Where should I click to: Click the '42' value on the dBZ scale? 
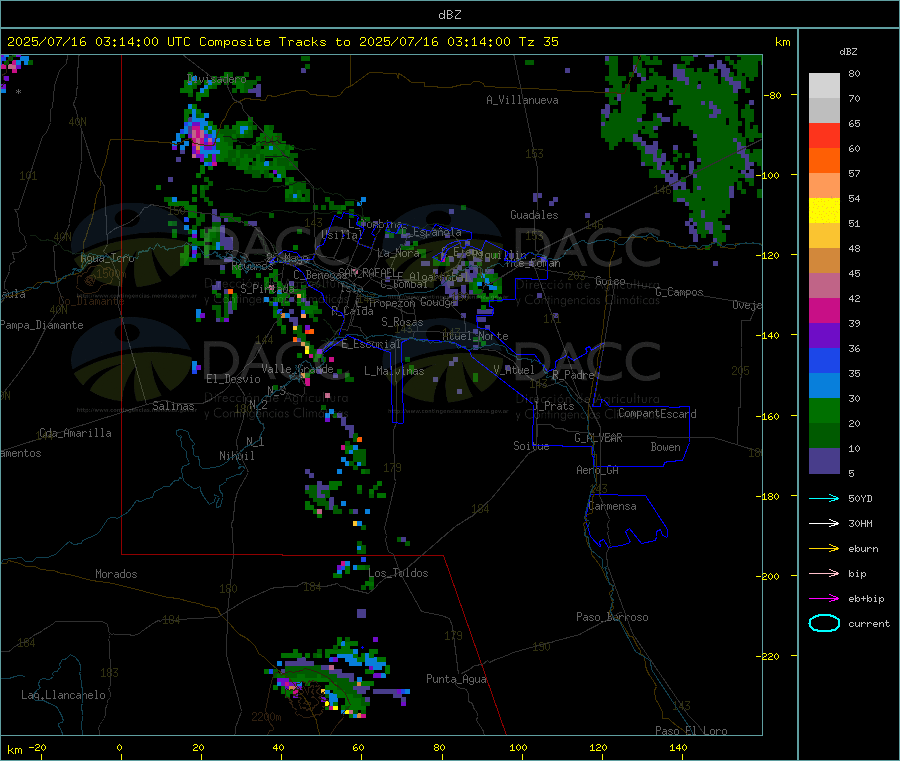click(x=854, y=298)
